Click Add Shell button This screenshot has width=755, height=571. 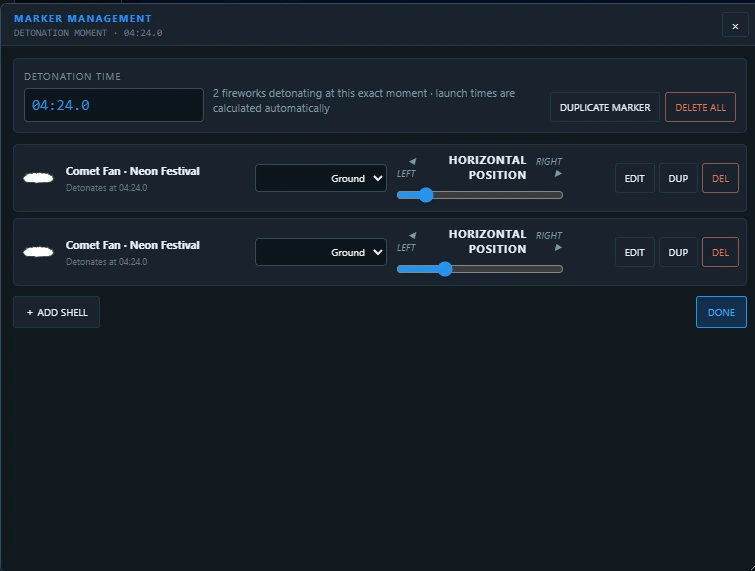56,312
